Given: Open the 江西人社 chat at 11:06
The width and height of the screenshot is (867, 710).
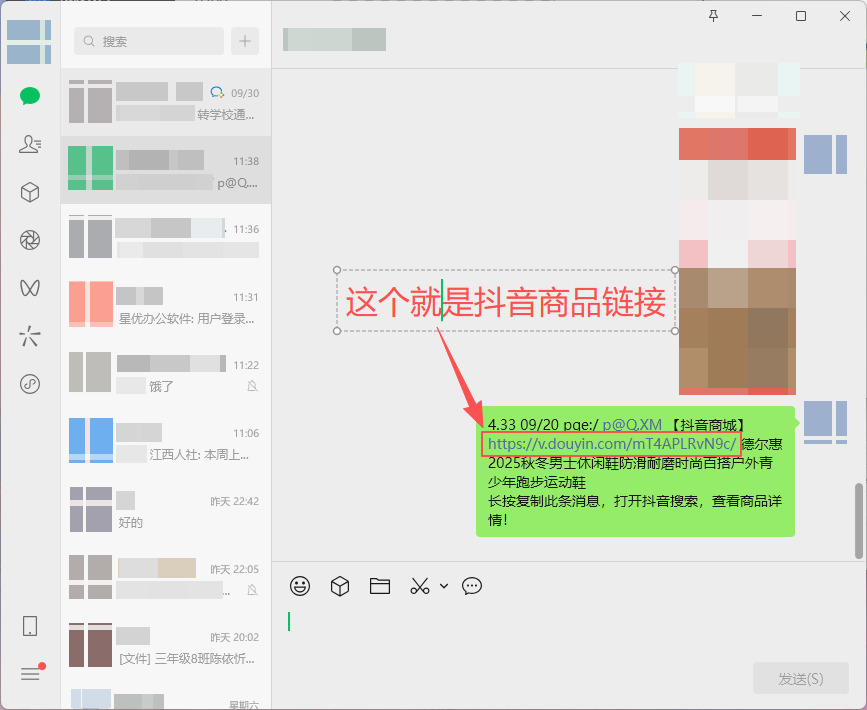Looking at the screenshot, I should tap(165, 442).
